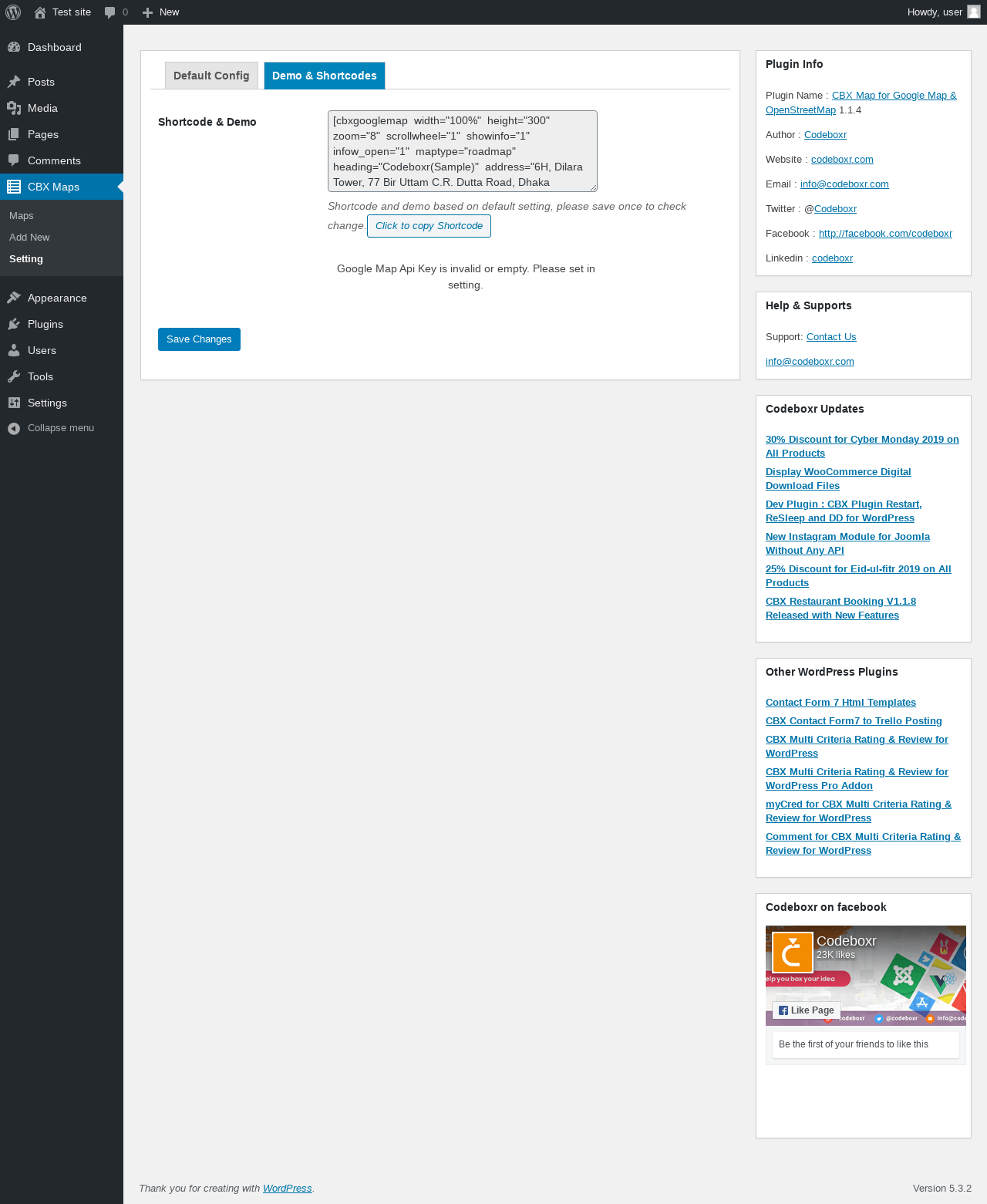Click the Comments speech bubble sidebar icon
Viewport: 987px width, 1204px height.
coord(14,160)
